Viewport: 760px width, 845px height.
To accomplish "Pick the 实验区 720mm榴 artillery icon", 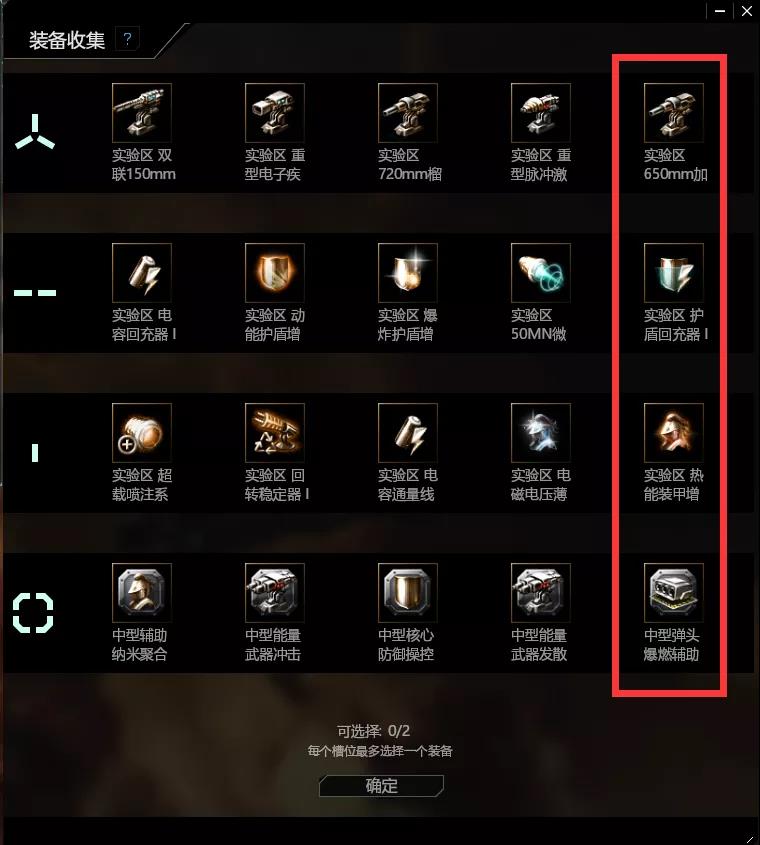I will click(x=408, y=113).
